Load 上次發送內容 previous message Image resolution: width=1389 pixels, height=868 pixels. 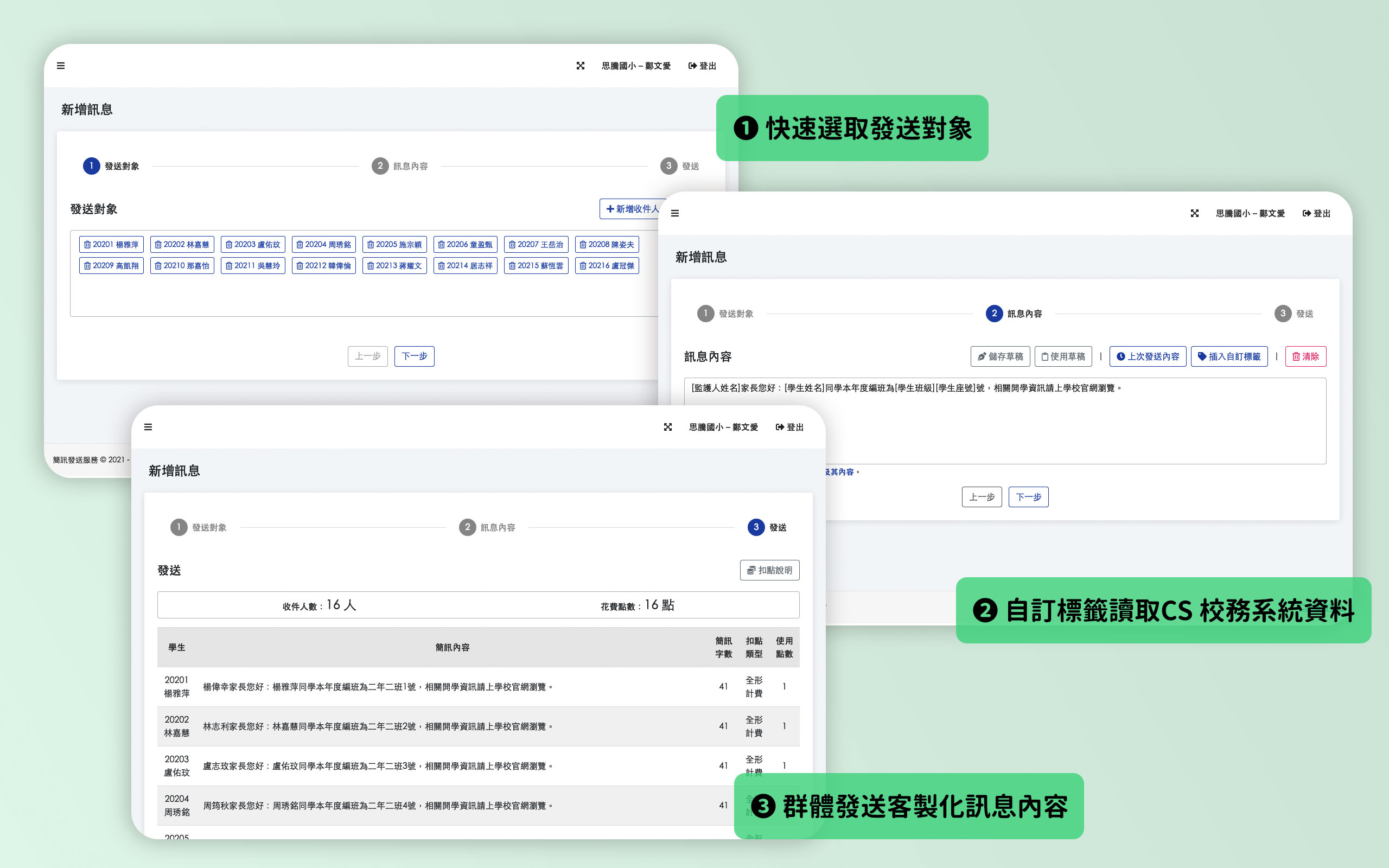pos(1148,356)
